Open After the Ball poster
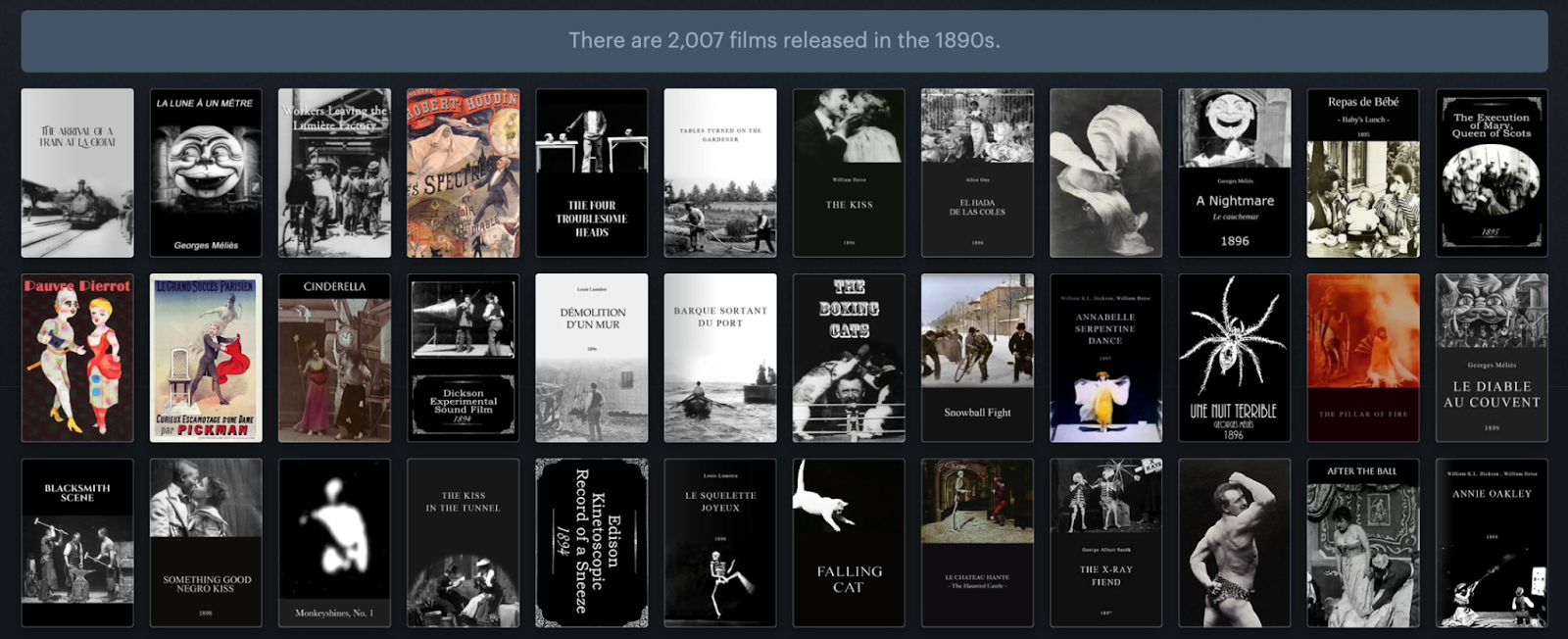 click(x=1363, y=543)
